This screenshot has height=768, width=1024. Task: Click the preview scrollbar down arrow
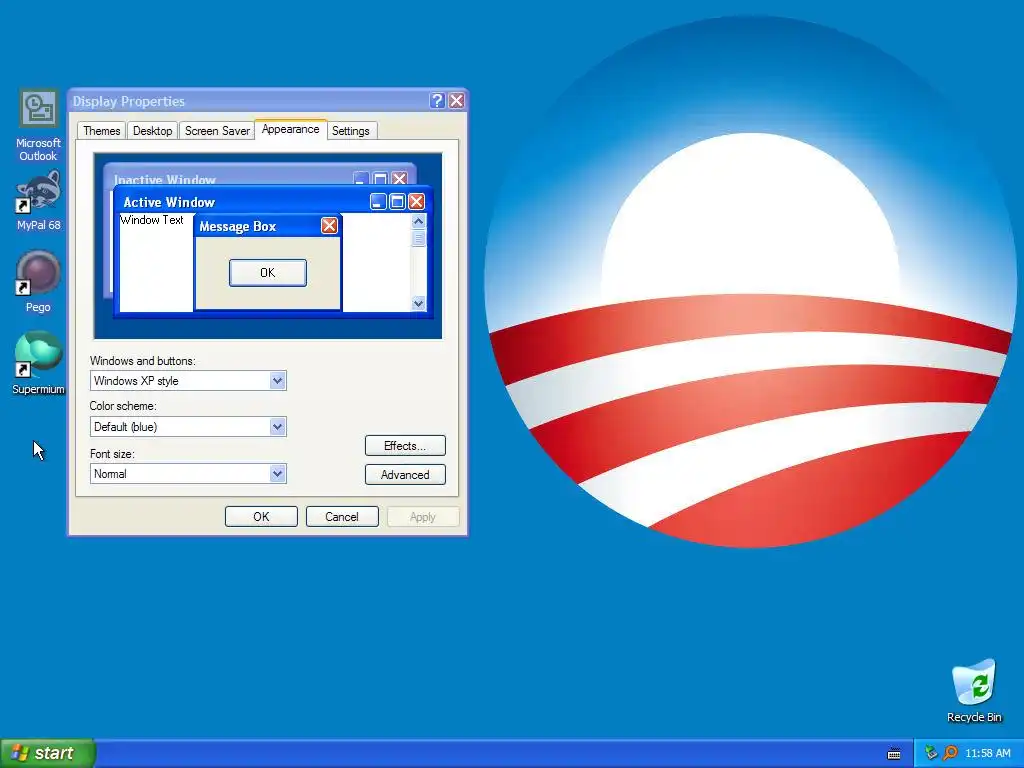[419, 303]
